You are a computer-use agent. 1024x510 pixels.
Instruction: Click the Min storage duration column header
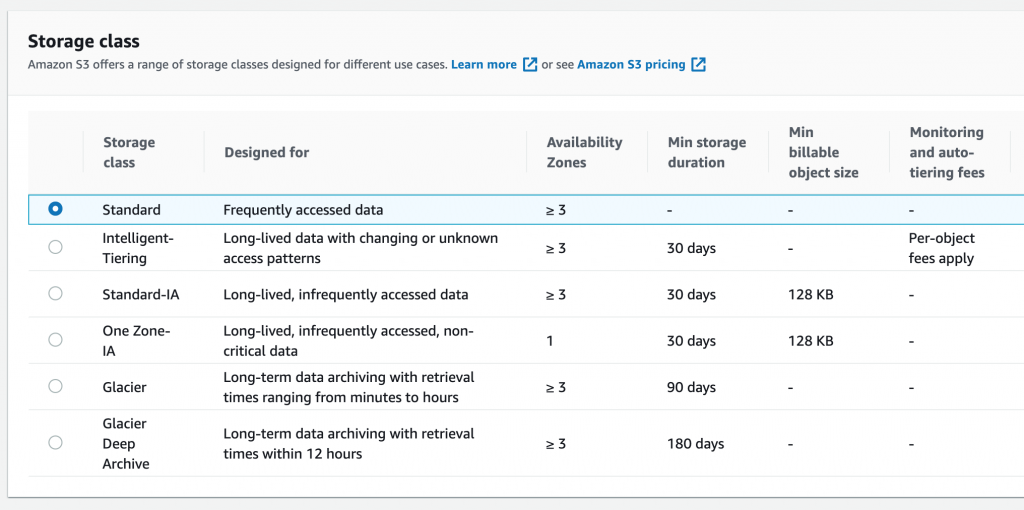click(x=707, y=152)
